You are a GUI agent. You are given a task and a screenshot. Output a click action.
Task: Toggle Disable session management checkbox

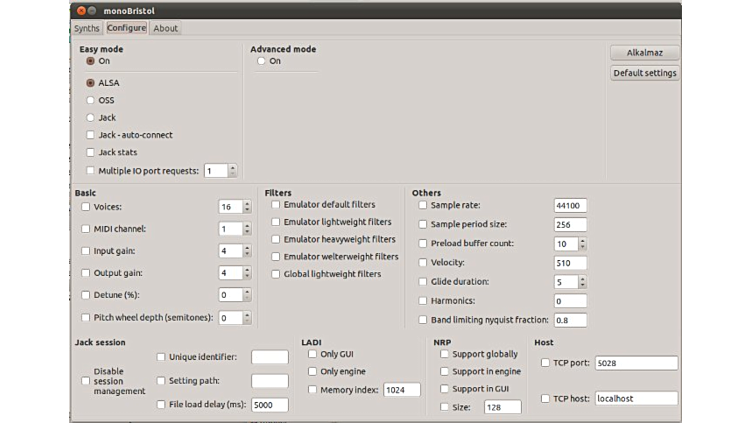coord(86,381)
